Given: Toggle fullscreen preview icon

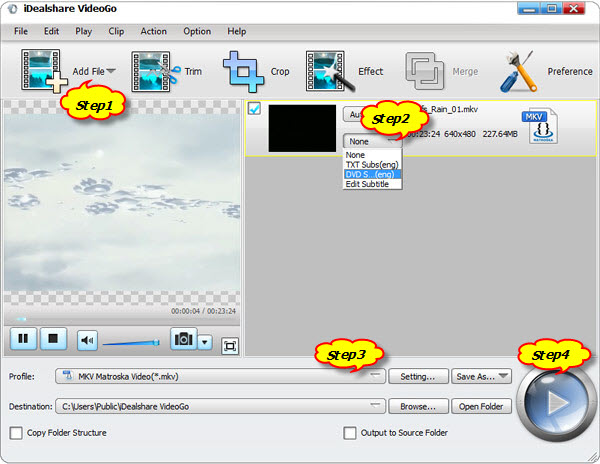Looking at the screenshot, I should click(230, 346).
